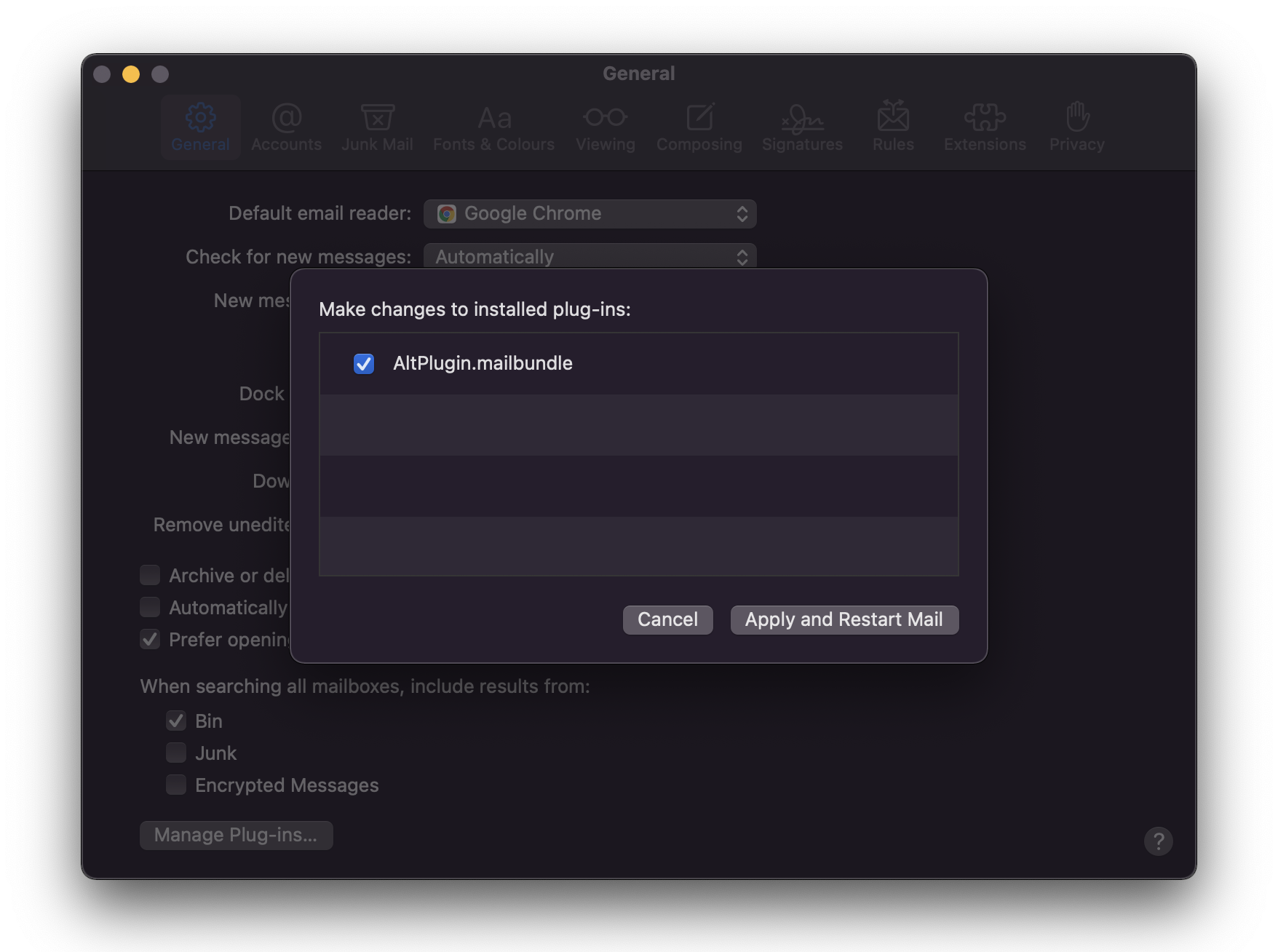Uncheck the AltPlugin.mailbundle checkbox

coord(363,363)
